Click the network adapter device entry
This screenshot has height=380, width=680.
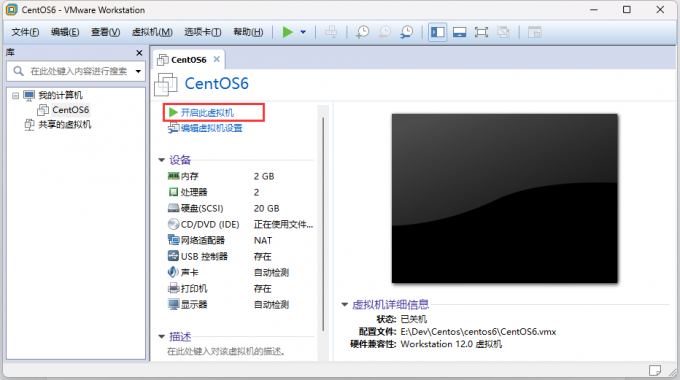tap(196, 240)
